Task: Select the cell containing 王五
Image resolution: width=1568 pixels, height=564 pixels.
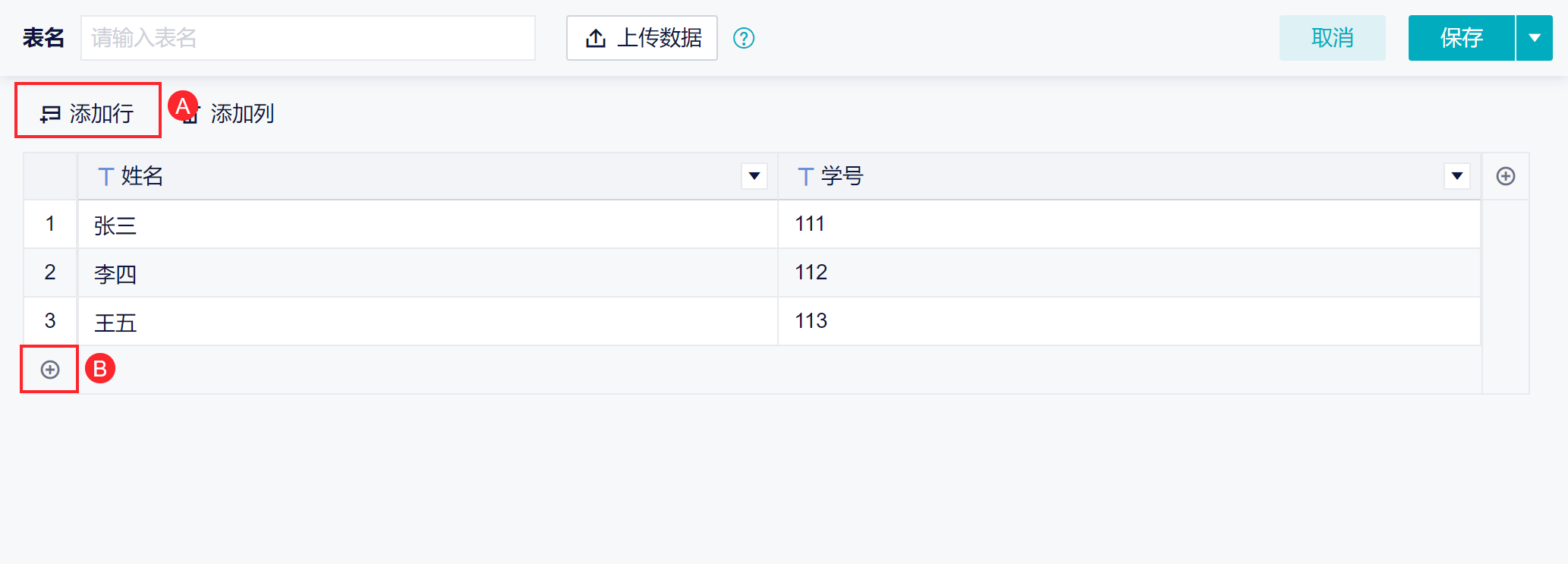Action: tap(428, 321)
